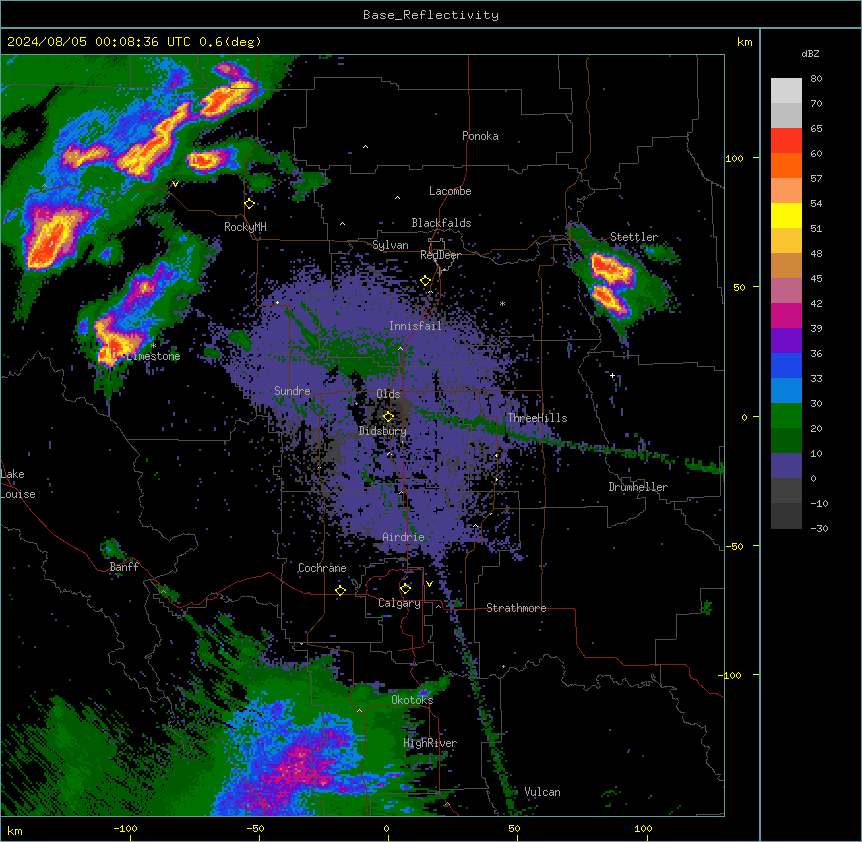The width and height of the screenshot is (862, 842).
Task: Select the yellow diamond marker below Cochrane
Action: pos(340,590)
